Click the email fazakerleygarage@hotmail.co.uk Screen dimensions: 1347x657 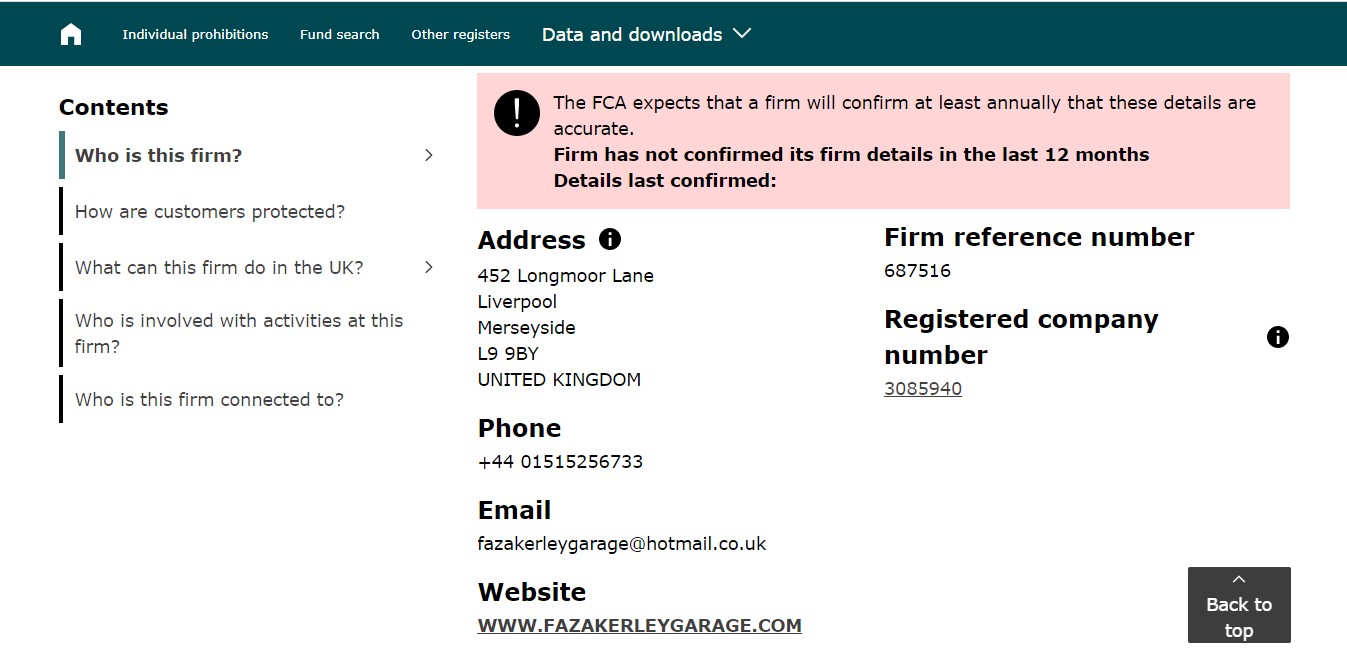[x=622, y=543]
